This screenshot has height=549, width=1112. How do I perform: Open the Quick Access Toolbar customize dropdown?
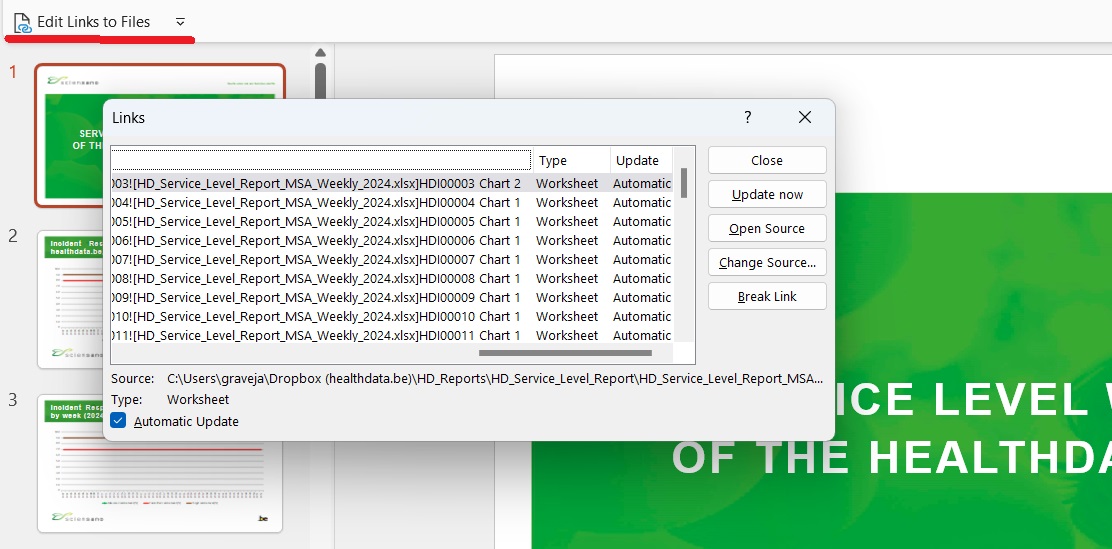[180, 22]
